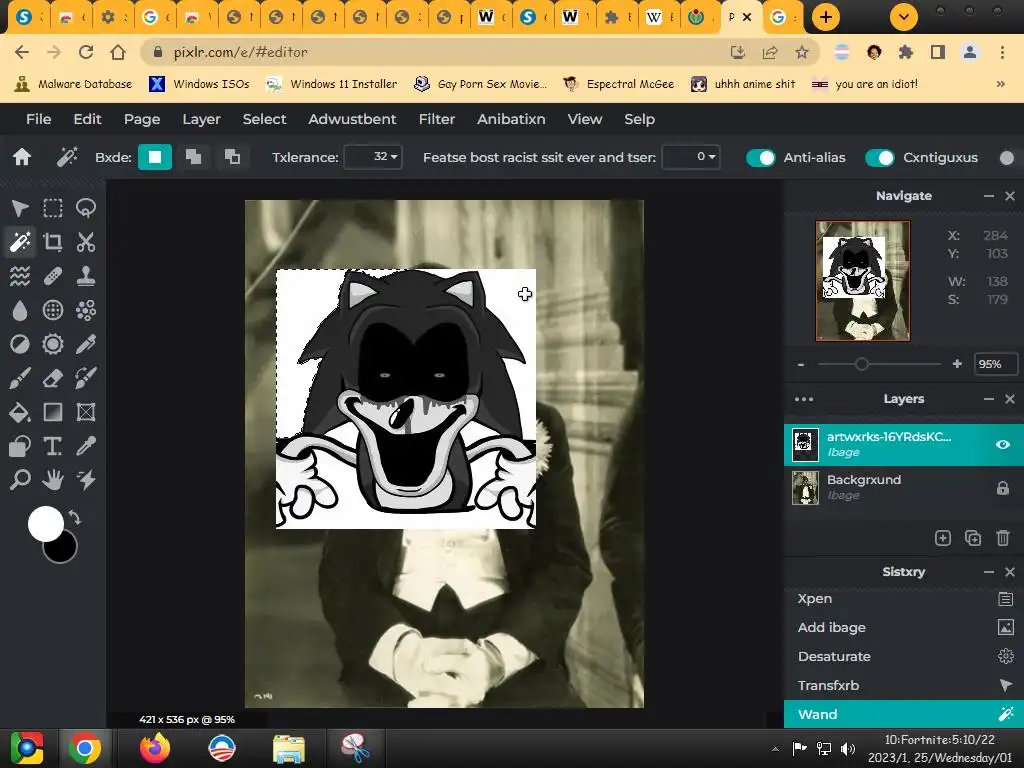Open the yellow tab list chevron
1024x768 pixels.
pos(904,17)
